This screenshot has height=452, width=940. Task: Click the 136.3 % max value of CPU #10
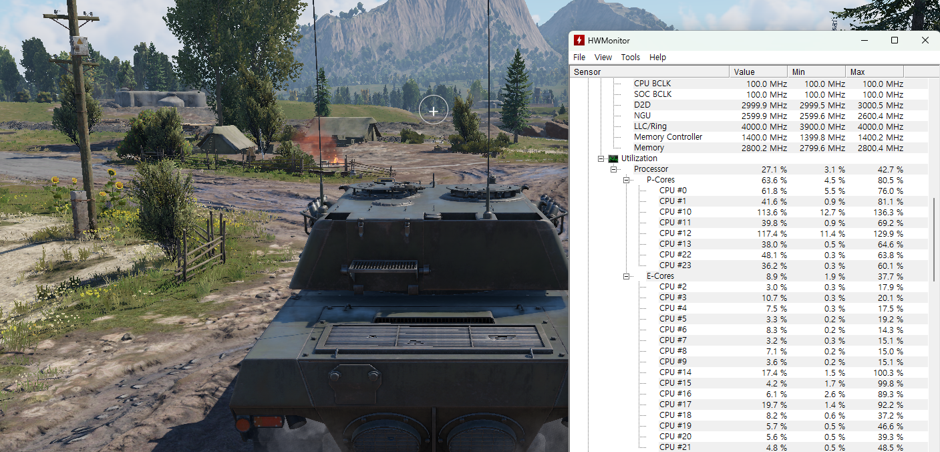tap(890, 212)
